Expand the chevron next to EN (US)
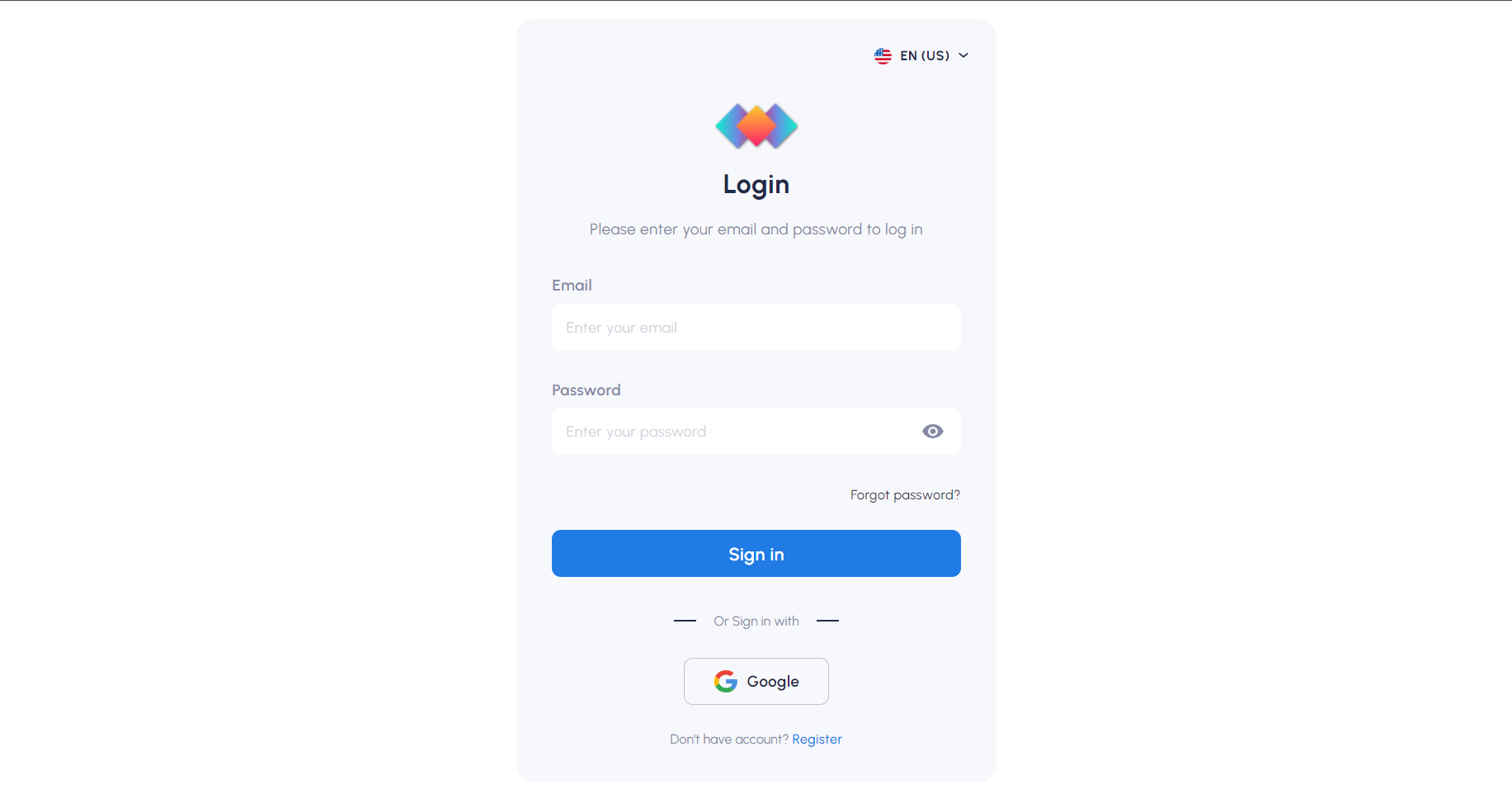Screen dimensions: 1512x794 pyautogui.click(x=963, y=55)
